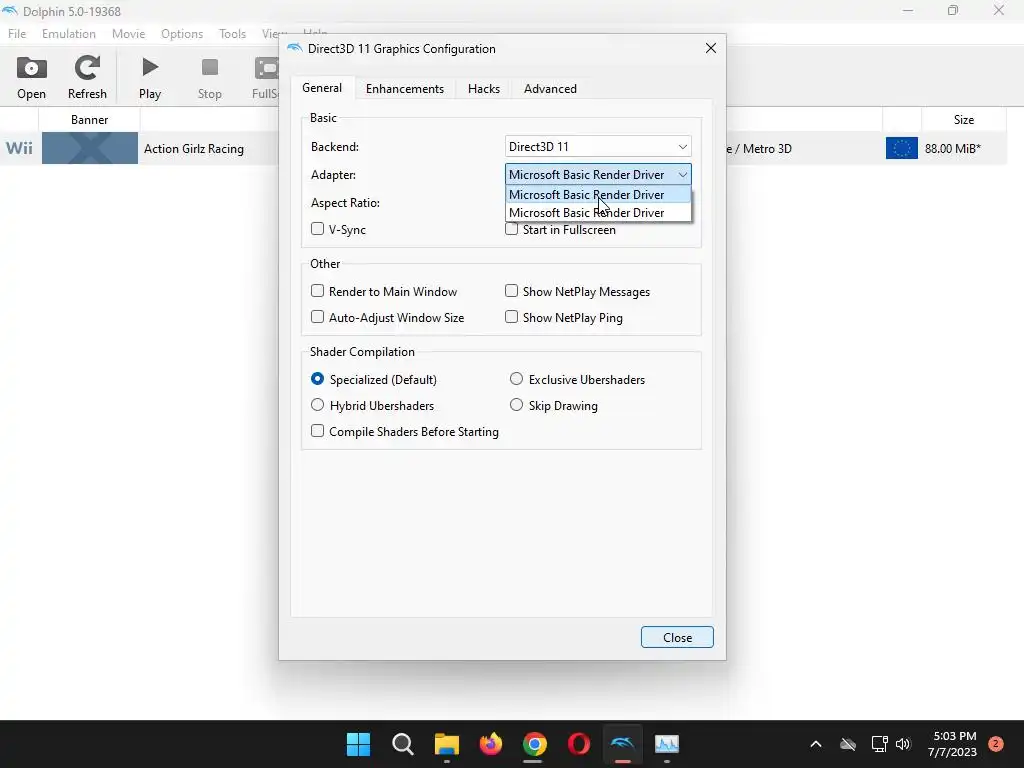Open the Movie menu
The width and height of the screenshot is (1024, 768).
tap(128, 33)
